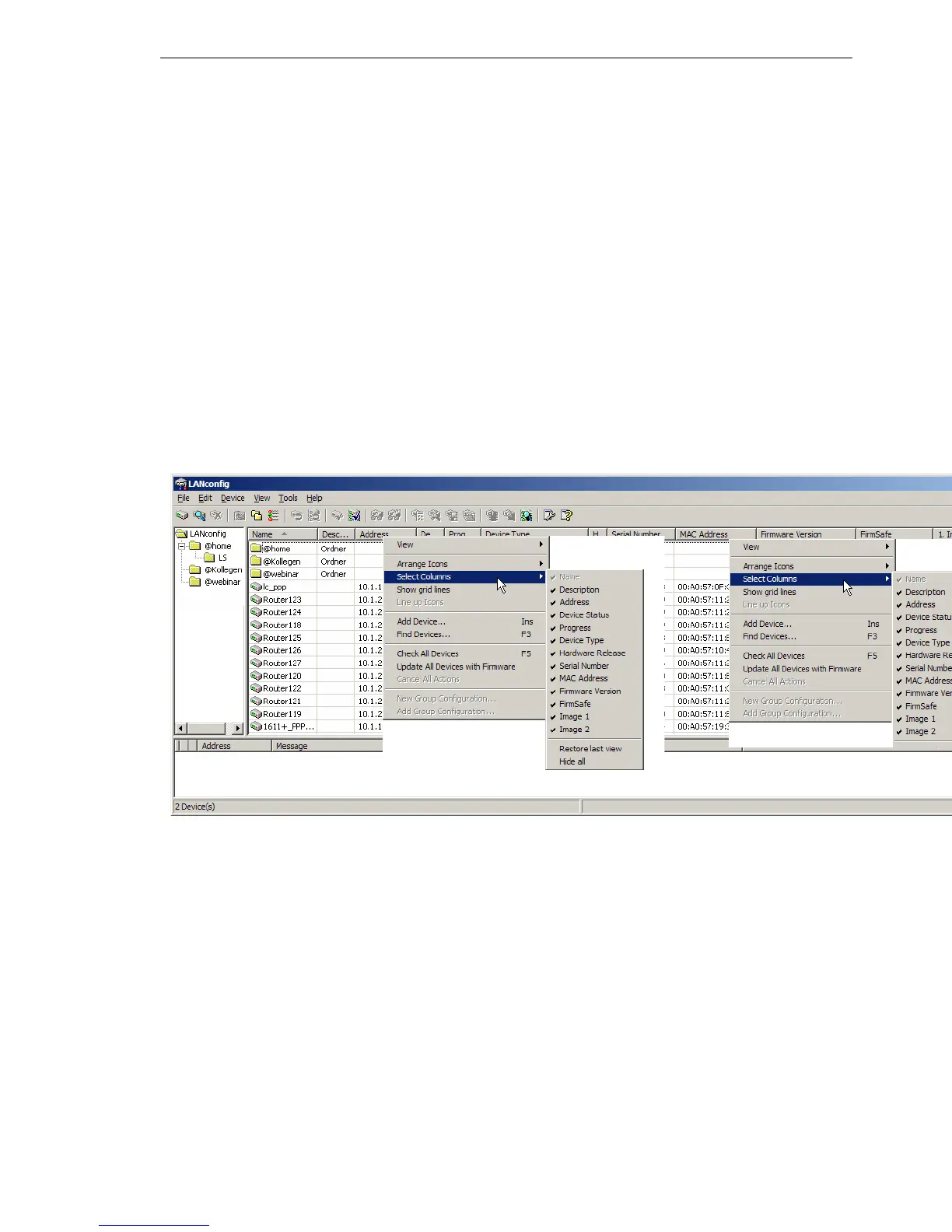Choose Find Devices in the left context menu

466,634
